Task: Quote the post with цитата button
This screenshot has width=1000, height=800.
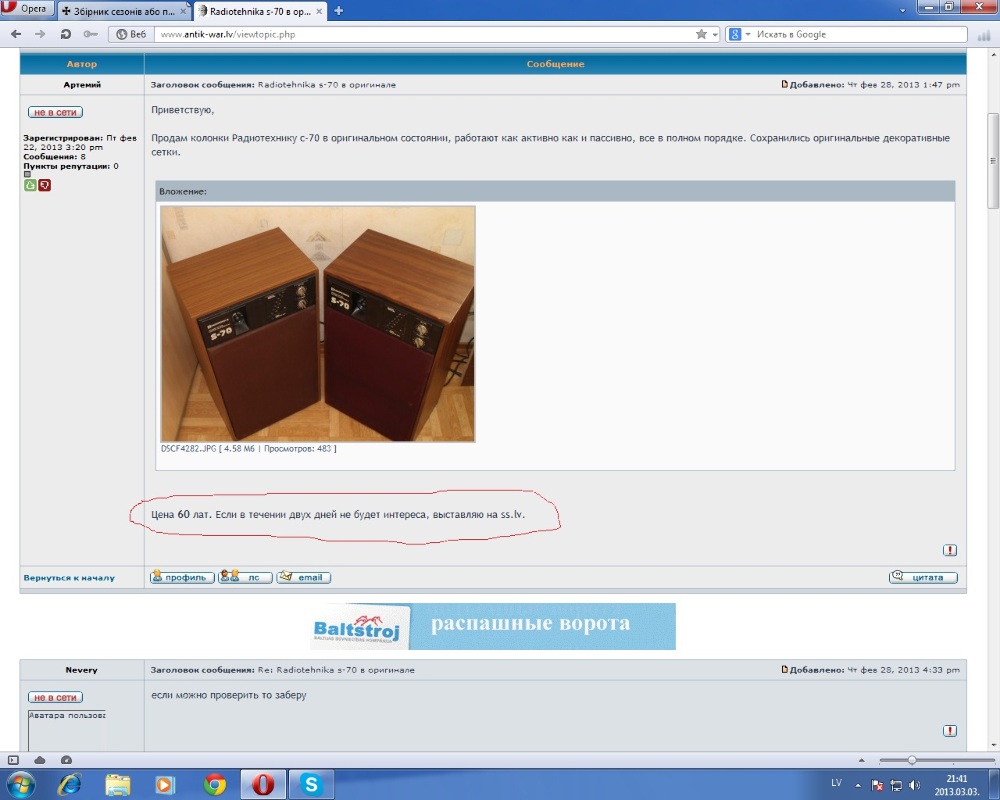Action: (x=923, y=577)
